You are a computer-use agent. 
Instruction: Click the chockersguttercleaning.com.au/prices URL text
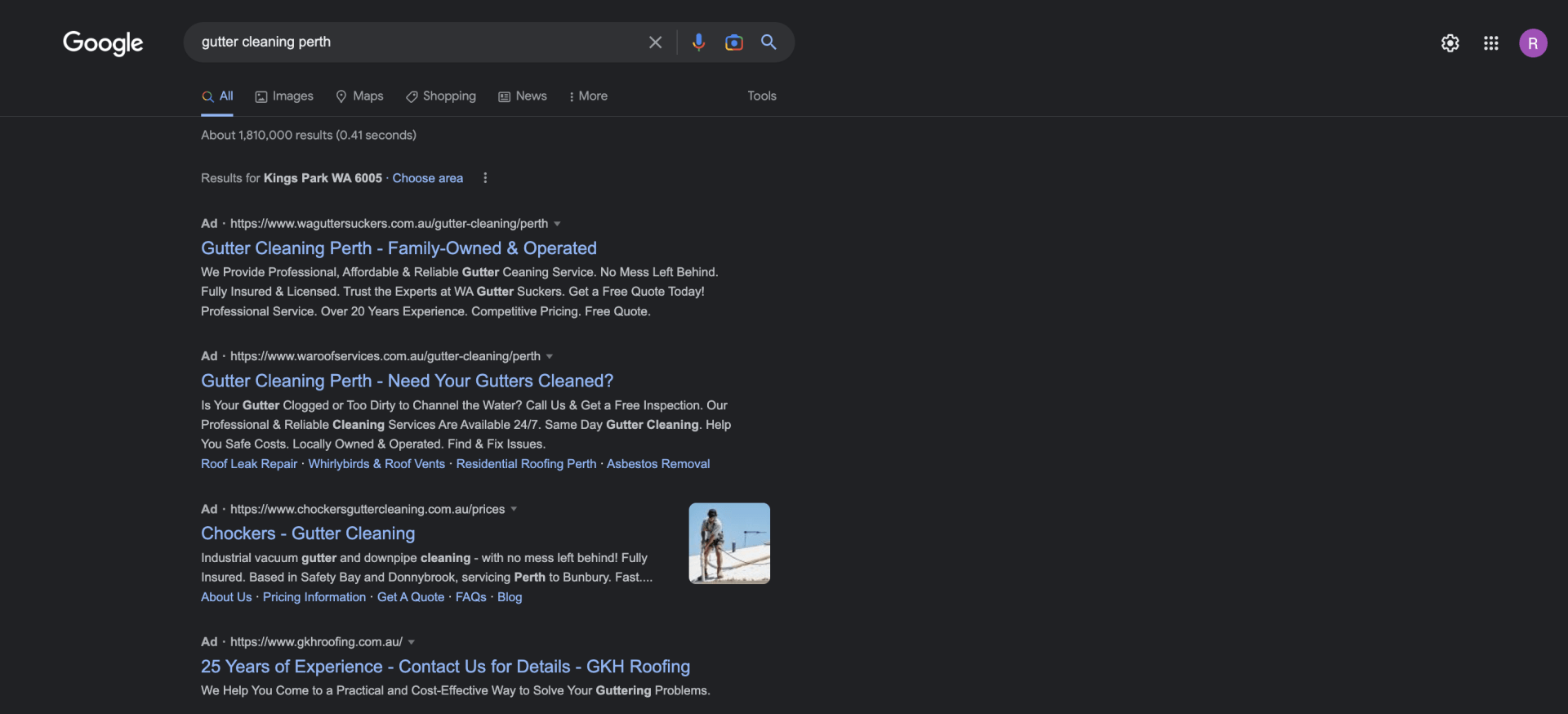[367, 510]
